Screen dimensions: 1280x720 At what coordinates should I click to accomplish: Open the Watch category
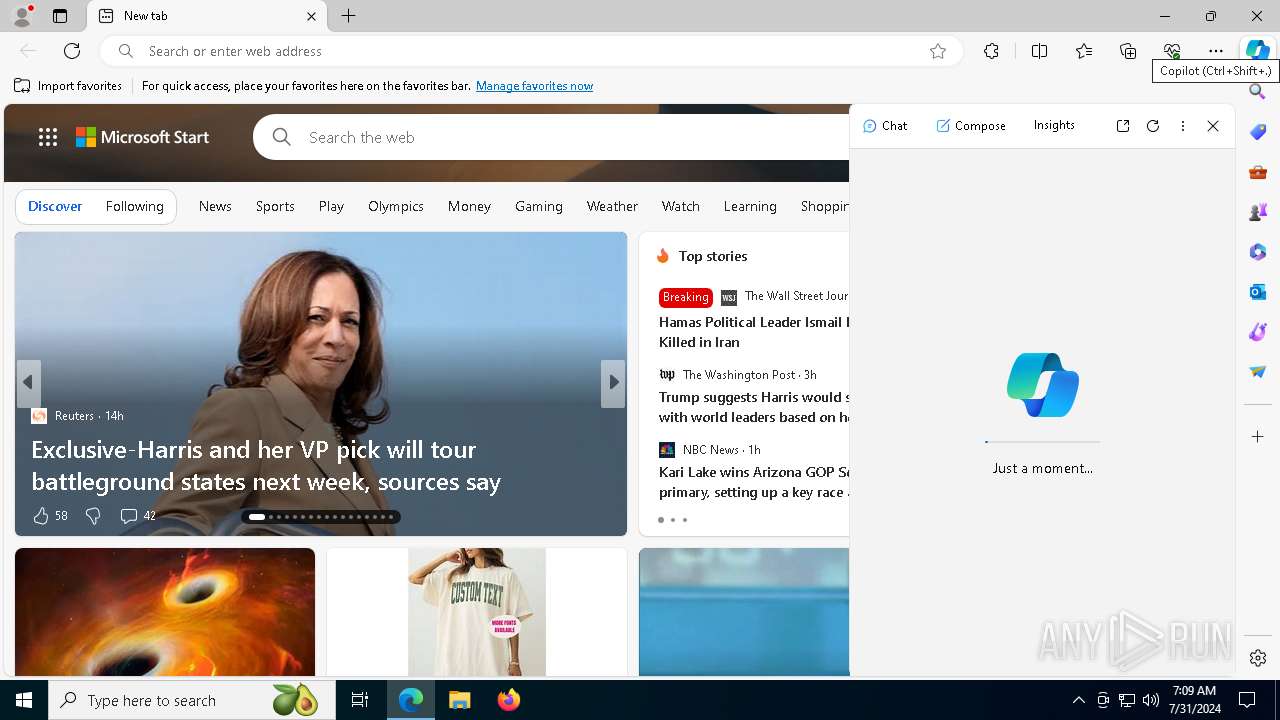pos(681,206)
